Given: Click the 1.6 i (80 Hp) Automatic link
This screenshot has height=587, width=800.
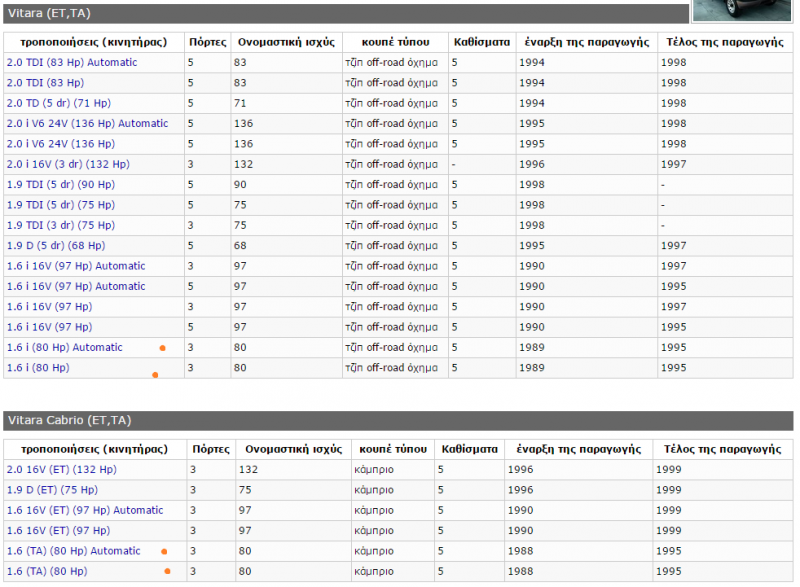Looking at the screenshot, I should 65,348.
